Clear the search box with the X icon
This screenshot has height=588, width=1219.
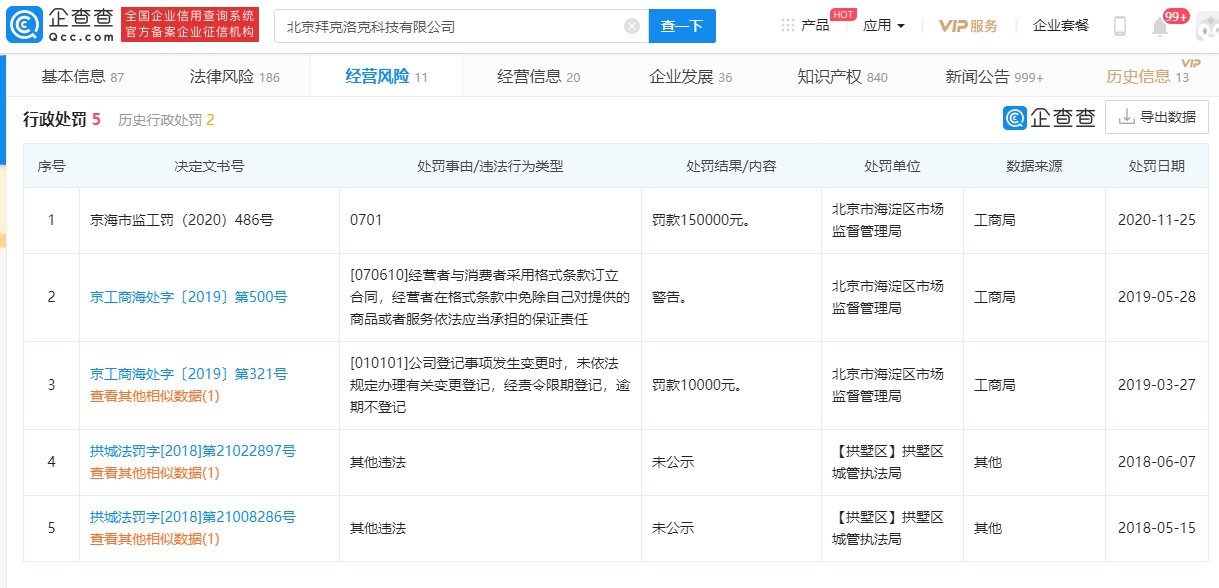[x=632, y=26]
